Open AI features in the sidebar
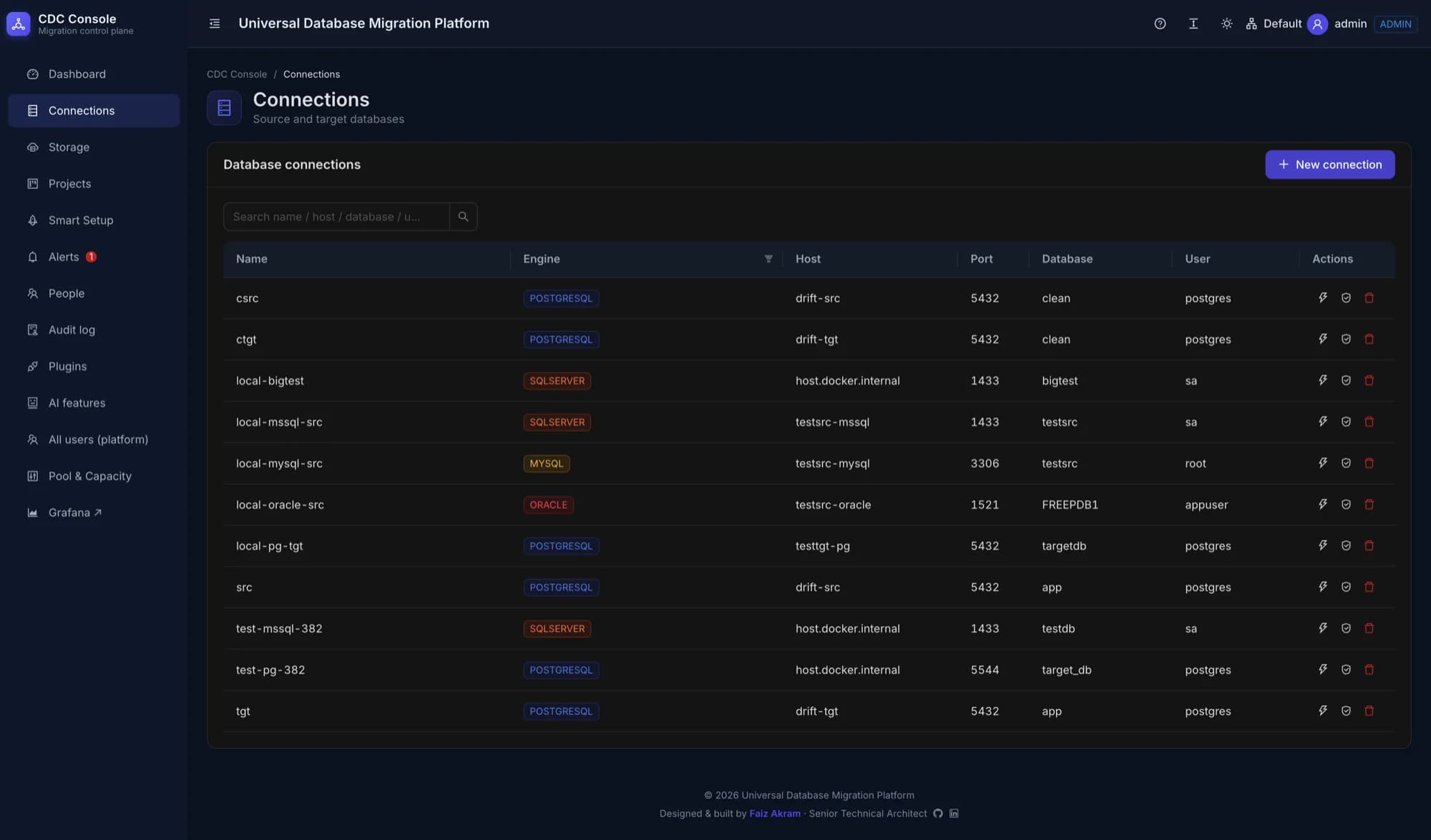The width and height of the screenshot is (1431, 840). click(94, 403)
